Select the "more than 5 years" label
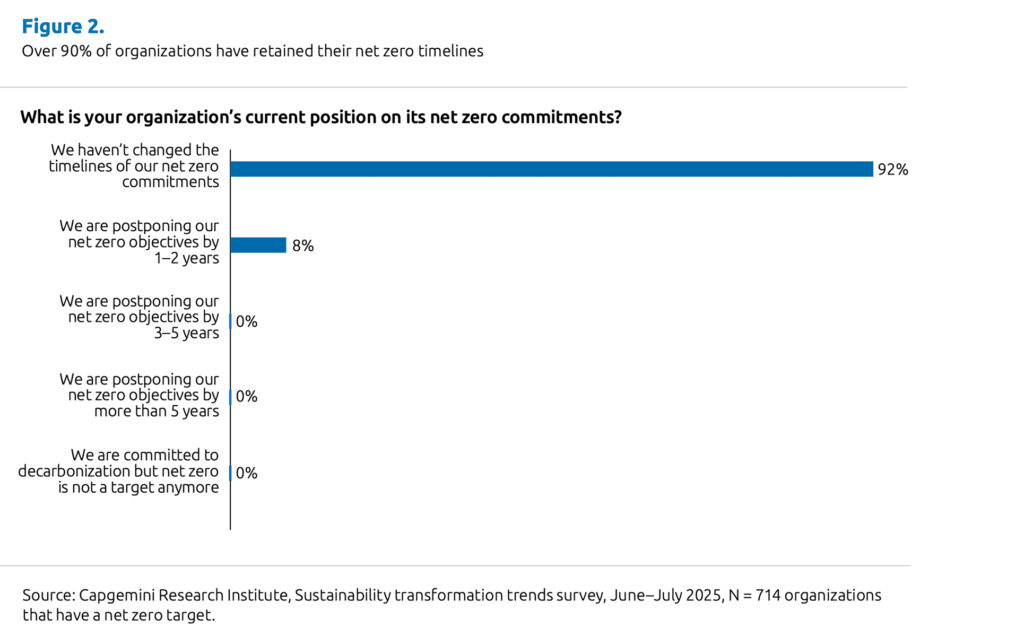 pos(139,395)
